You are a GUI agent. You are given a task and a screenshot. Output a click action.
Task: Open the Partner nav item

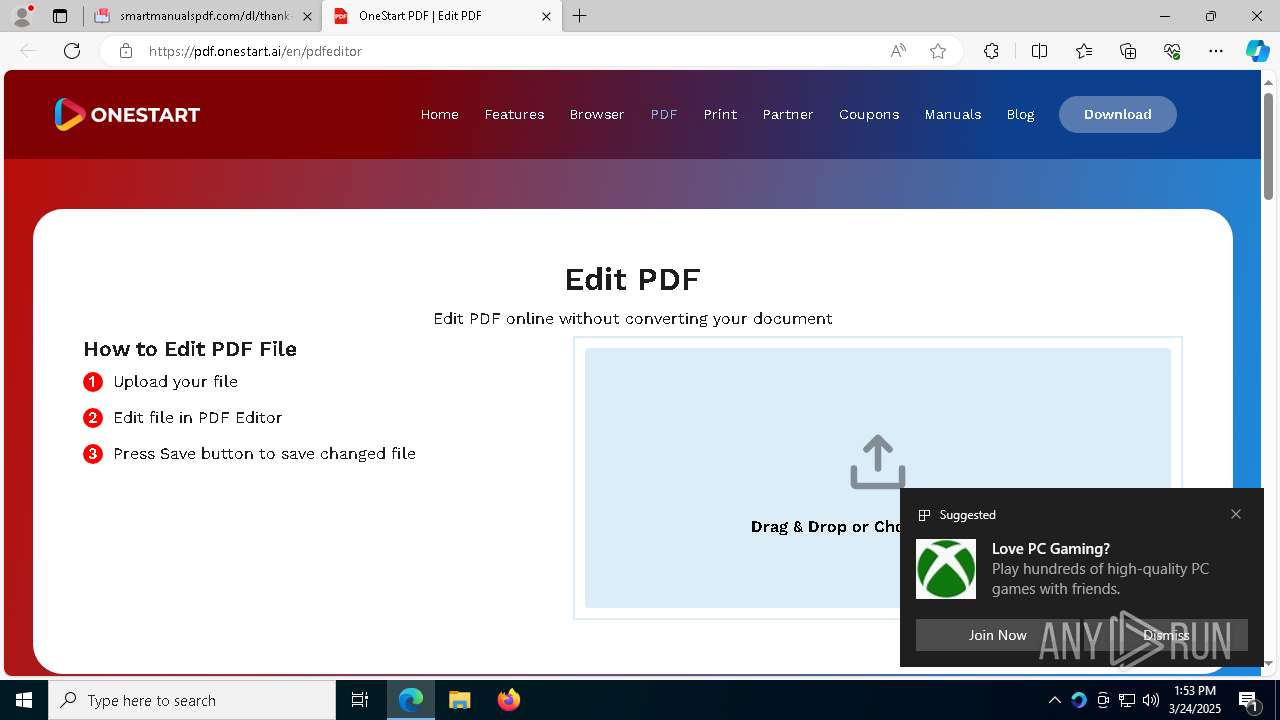click(788, 114)
